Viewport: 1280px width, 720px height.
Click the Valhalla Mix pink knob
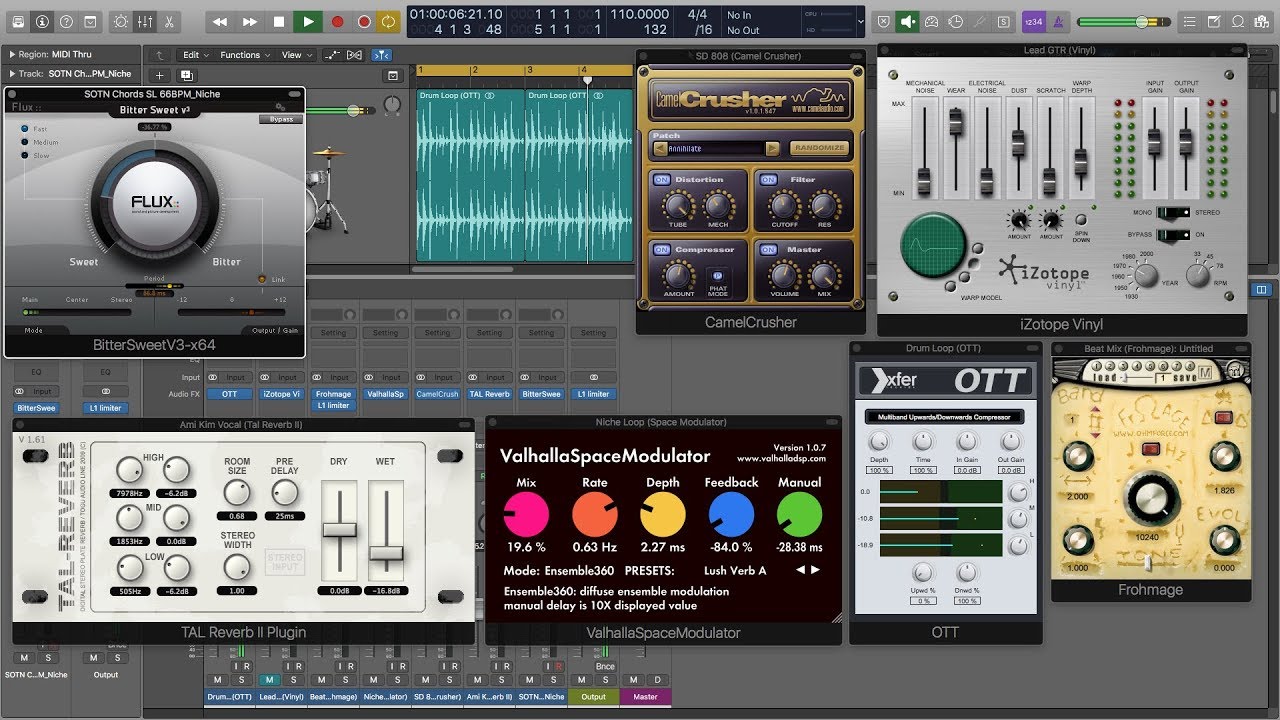click(526, 515)
